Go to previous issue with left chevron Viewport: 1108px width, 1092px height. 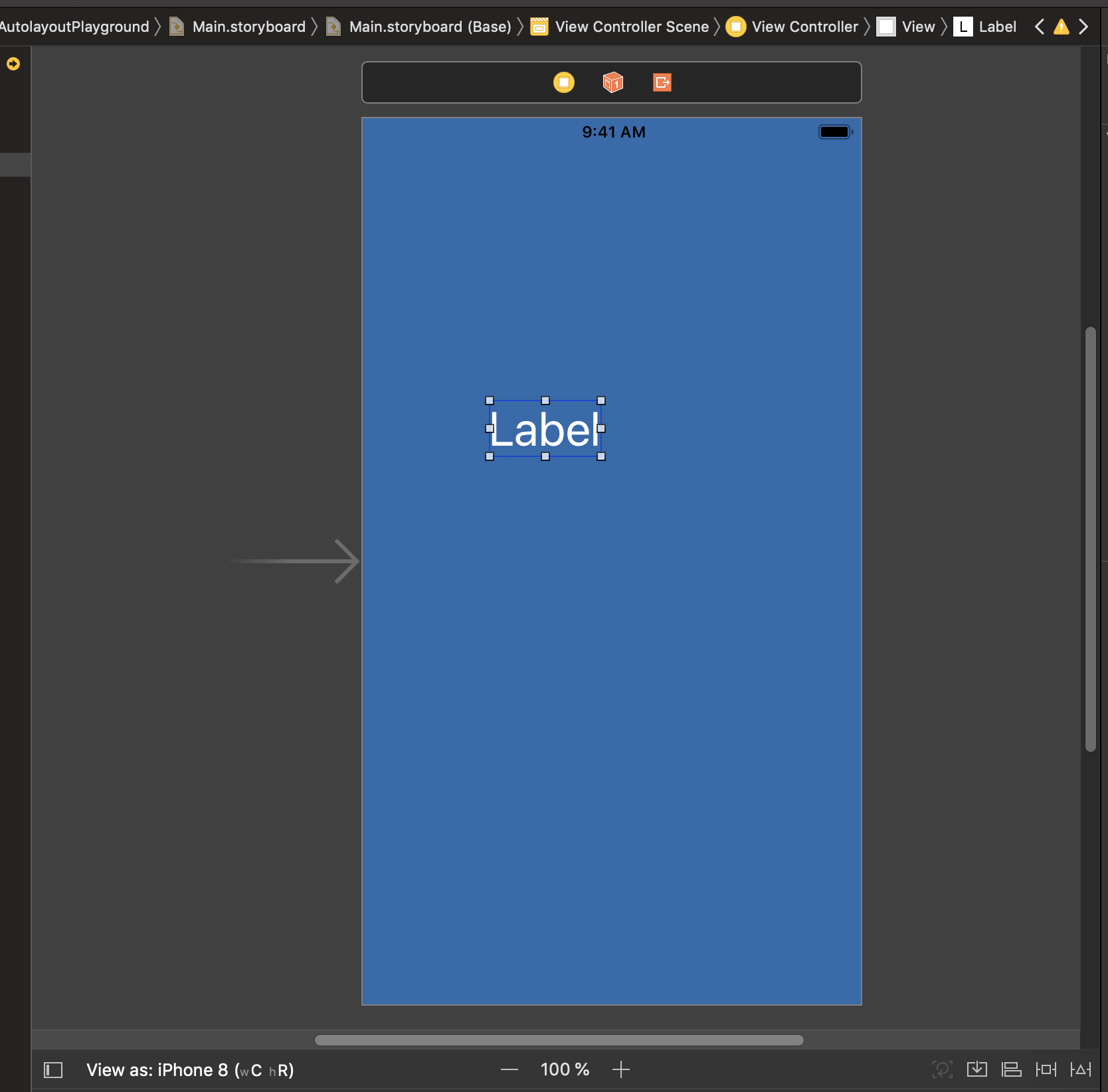point(1040,27)
